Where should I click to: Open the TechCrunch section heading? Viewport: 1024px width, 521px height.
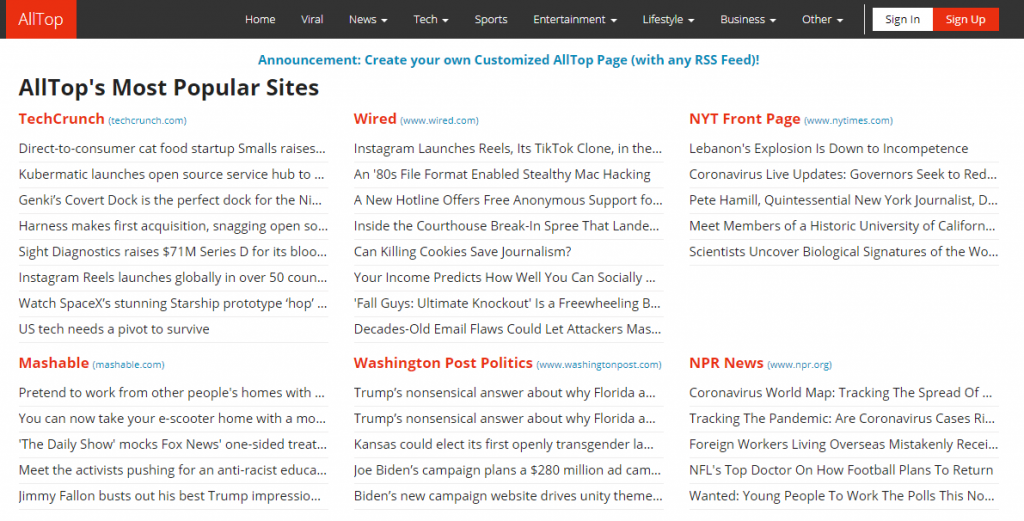[61, 119]
